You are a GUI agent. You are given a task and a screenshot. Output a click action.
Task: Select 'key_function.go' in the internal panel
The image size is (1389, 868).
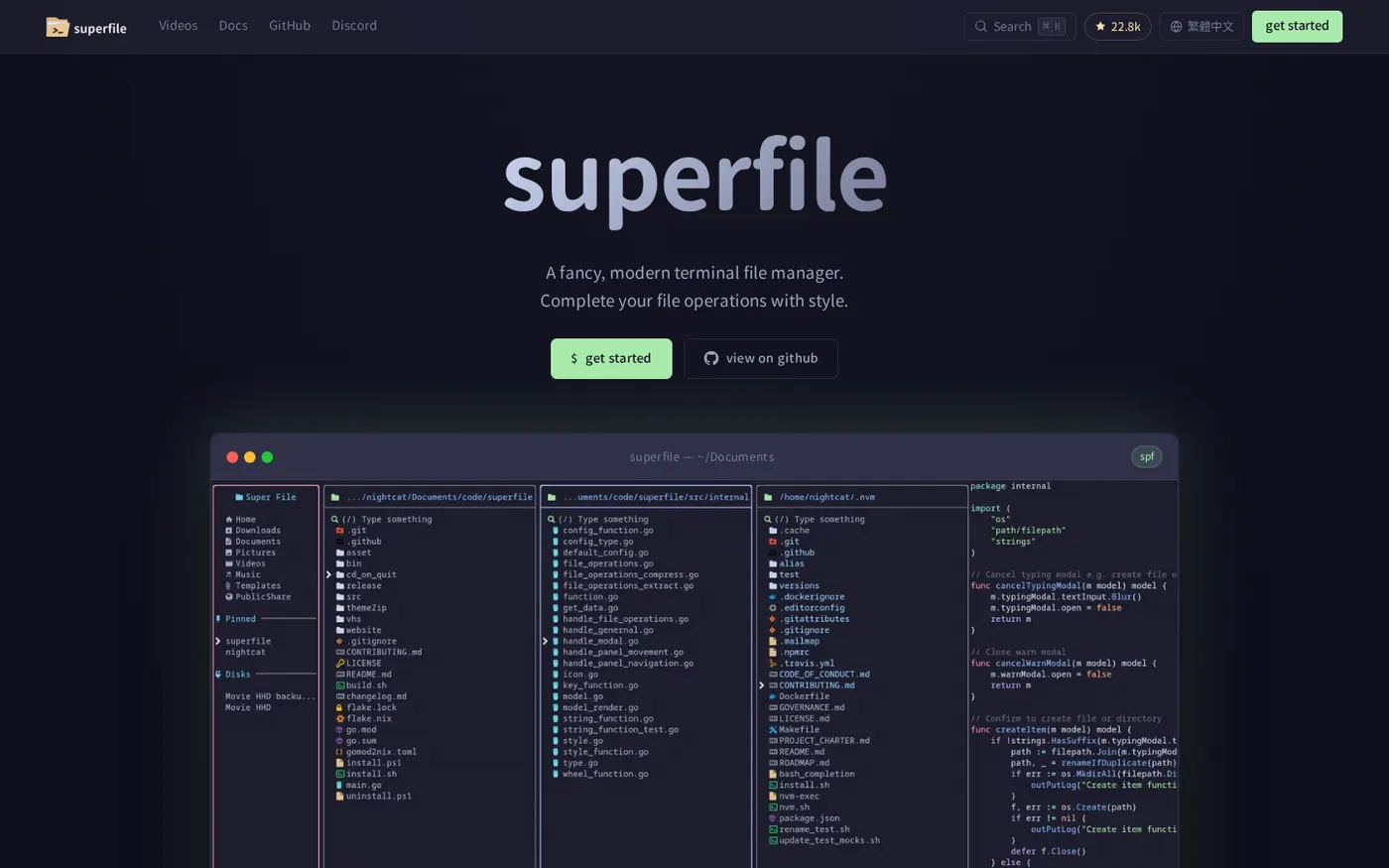click(x=601, y=685)
